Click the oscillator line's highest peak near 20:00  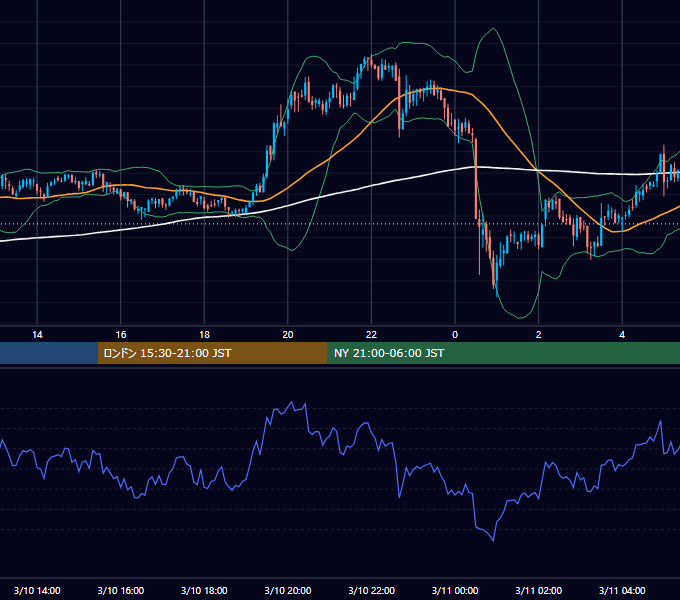point(291,403)
